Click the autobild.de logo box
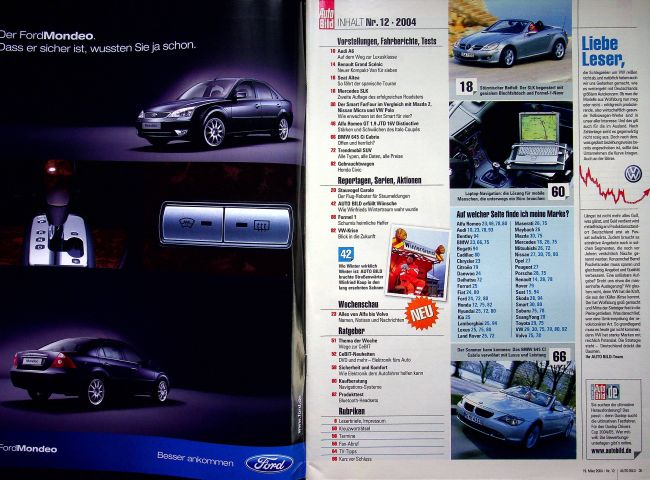 coord(605,390)
